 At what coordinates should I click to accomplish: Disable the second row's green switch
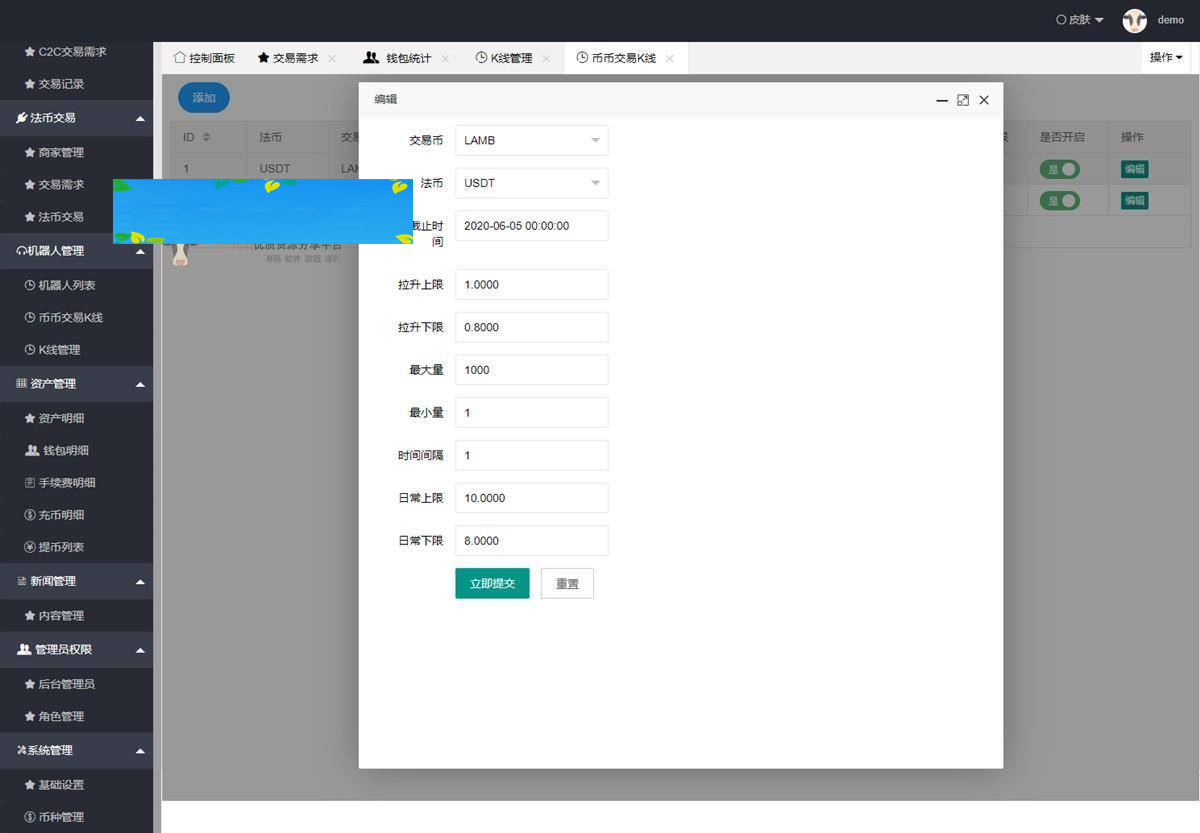1060,200
